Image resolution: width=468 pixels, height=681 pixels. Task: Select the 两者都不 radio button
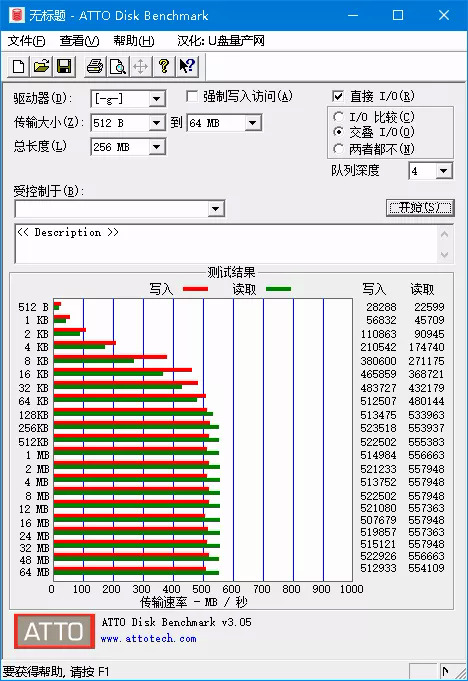[338, 149]
